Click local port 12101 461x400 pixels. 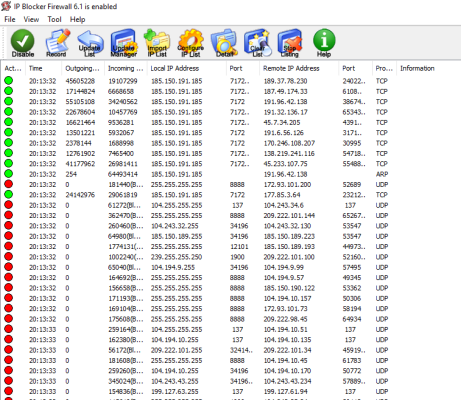pyautogui.click(x=239, y=247)
